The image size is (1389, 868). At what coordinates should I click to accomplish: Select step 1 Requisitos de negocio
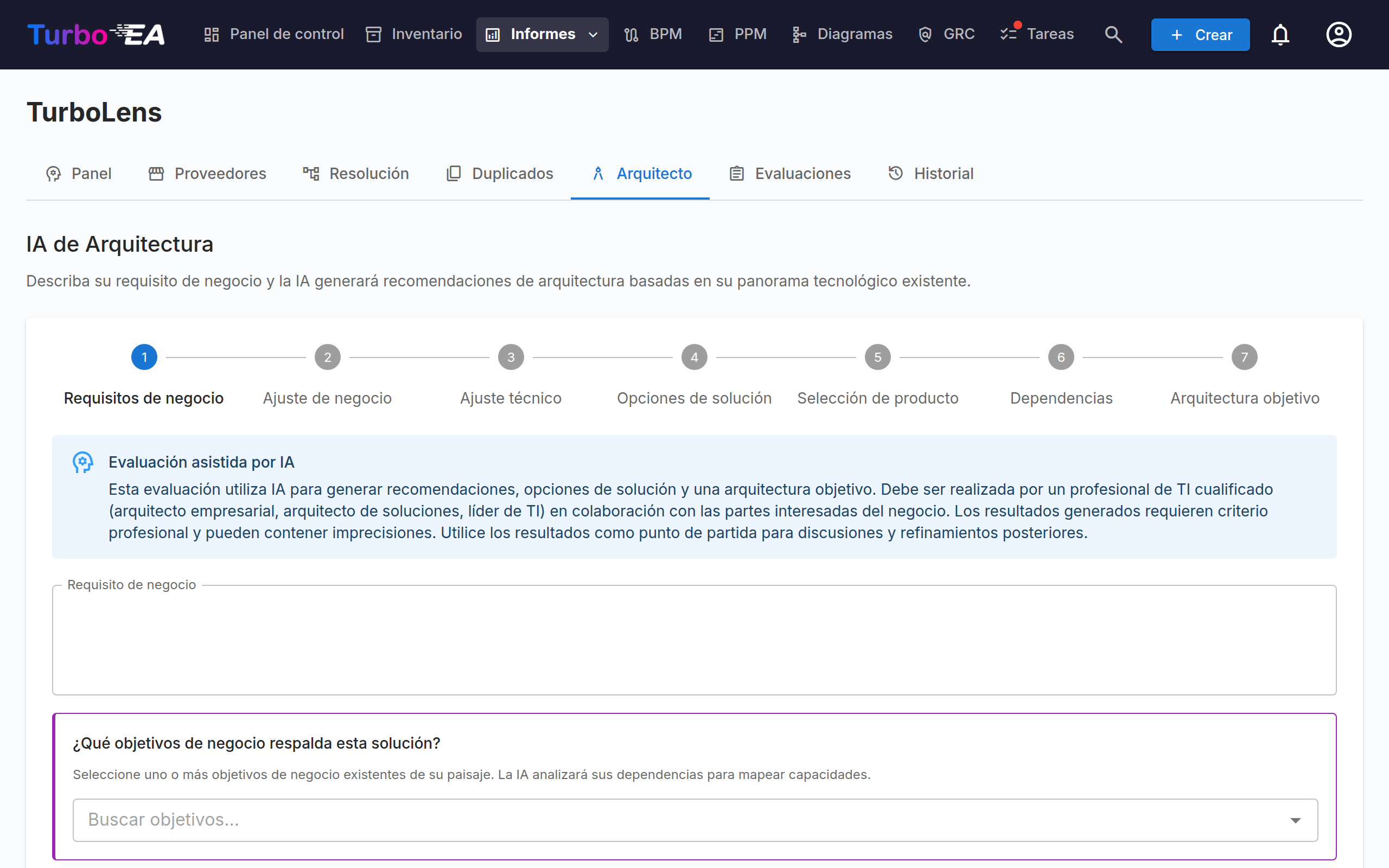click(144, 375)
